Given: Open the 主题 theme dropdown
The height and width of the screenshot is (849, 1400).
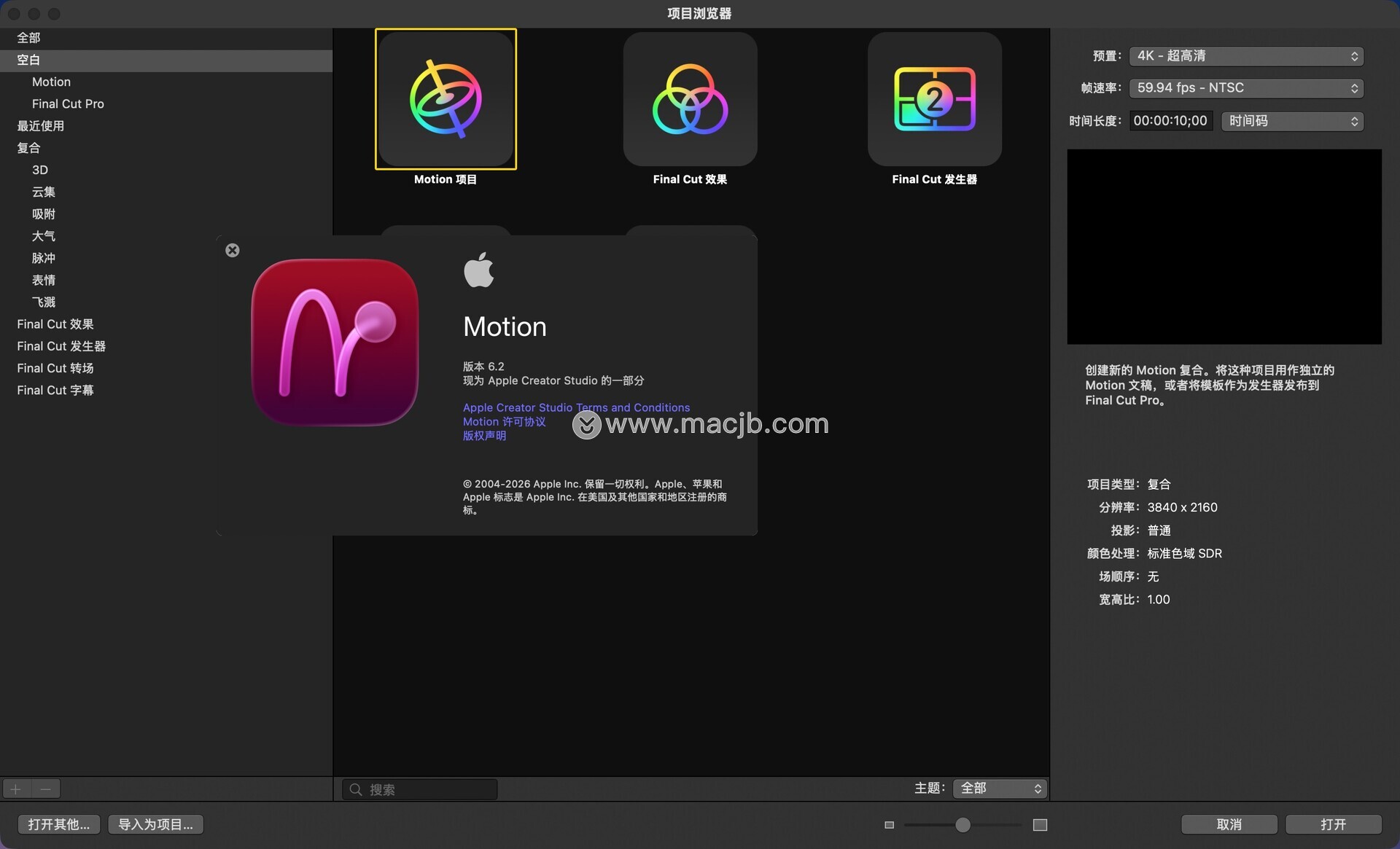Looking at the screenshot, I should click(x=1000, y=789).
